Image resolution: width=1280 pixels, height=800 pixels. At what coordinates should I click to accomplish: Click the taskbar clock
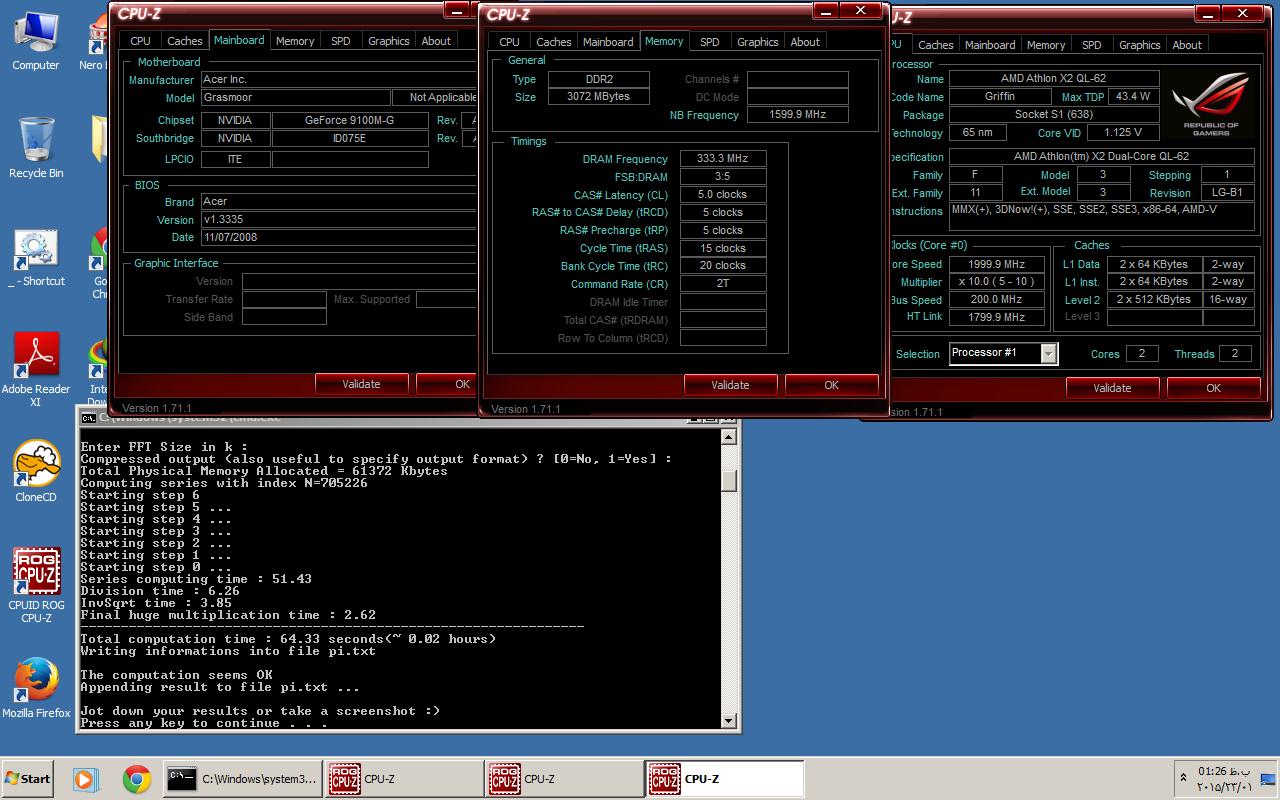pos(1224,779)
